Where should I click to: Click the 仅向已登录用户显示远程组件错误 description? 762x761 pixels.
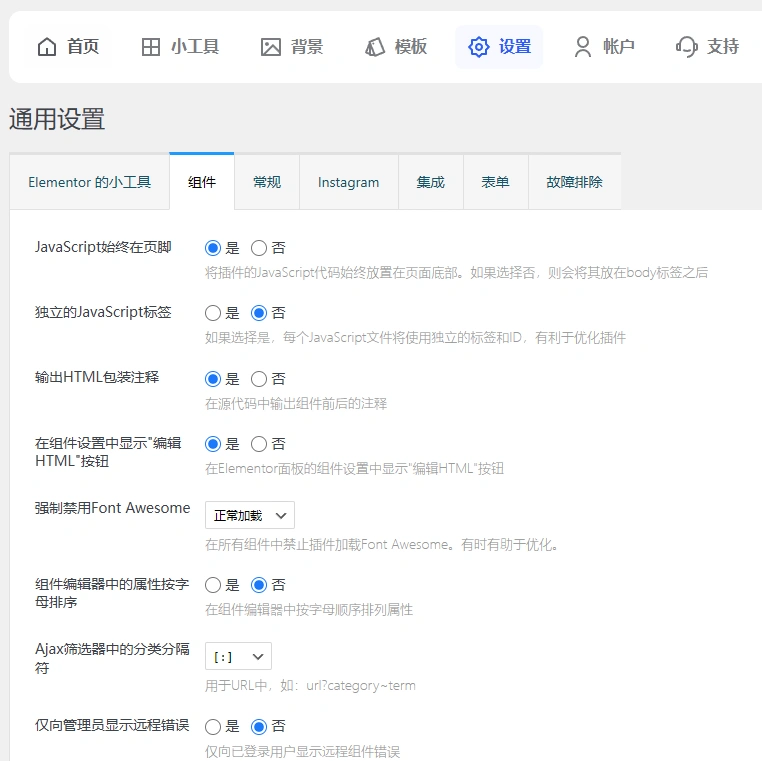coord(302,751)
